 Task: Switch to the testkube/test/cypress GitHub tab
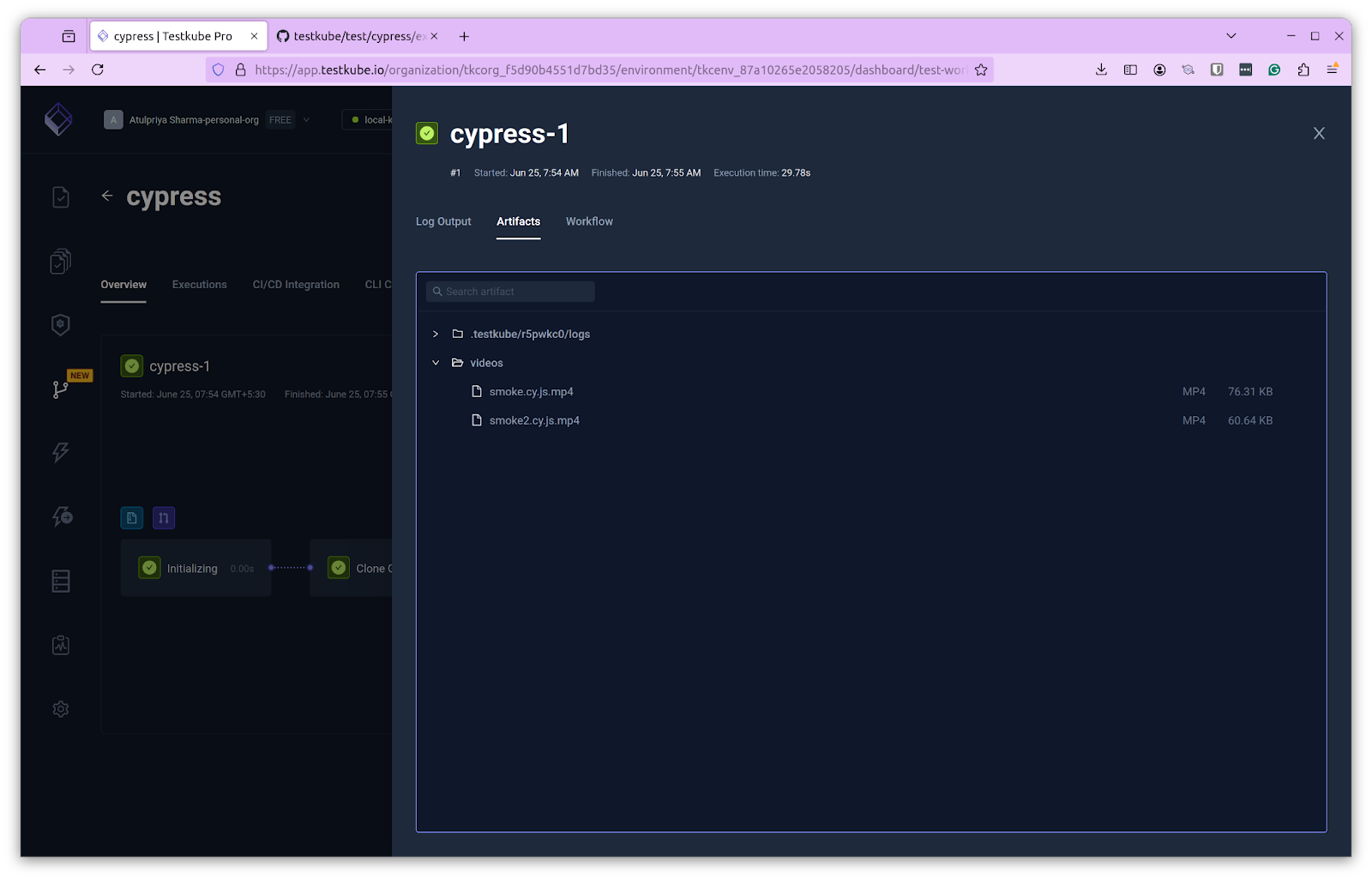click(358, 36)
